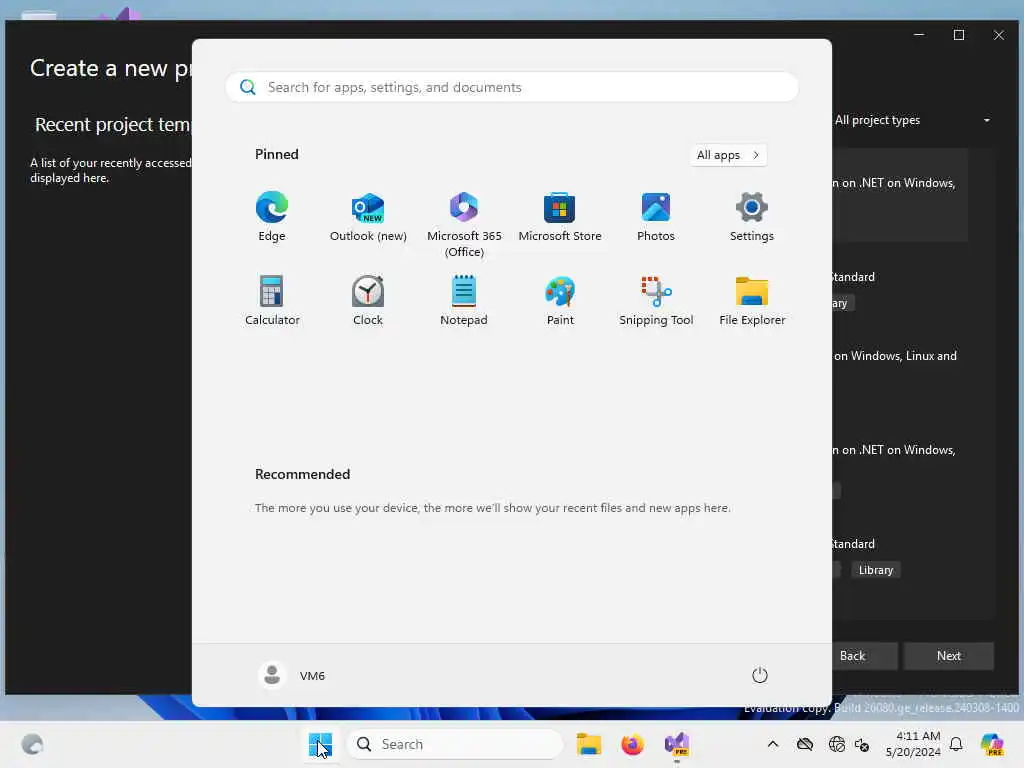This screenshot has height=768, width=1024.
Task: Open the notifications bell icon
Action: point(956,744)
